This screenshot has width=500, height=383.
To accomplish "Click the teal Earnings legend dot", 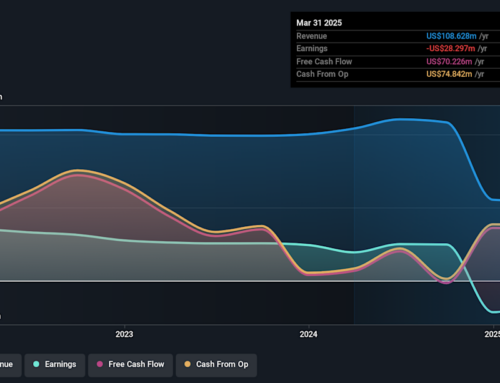I will point(36,364).
